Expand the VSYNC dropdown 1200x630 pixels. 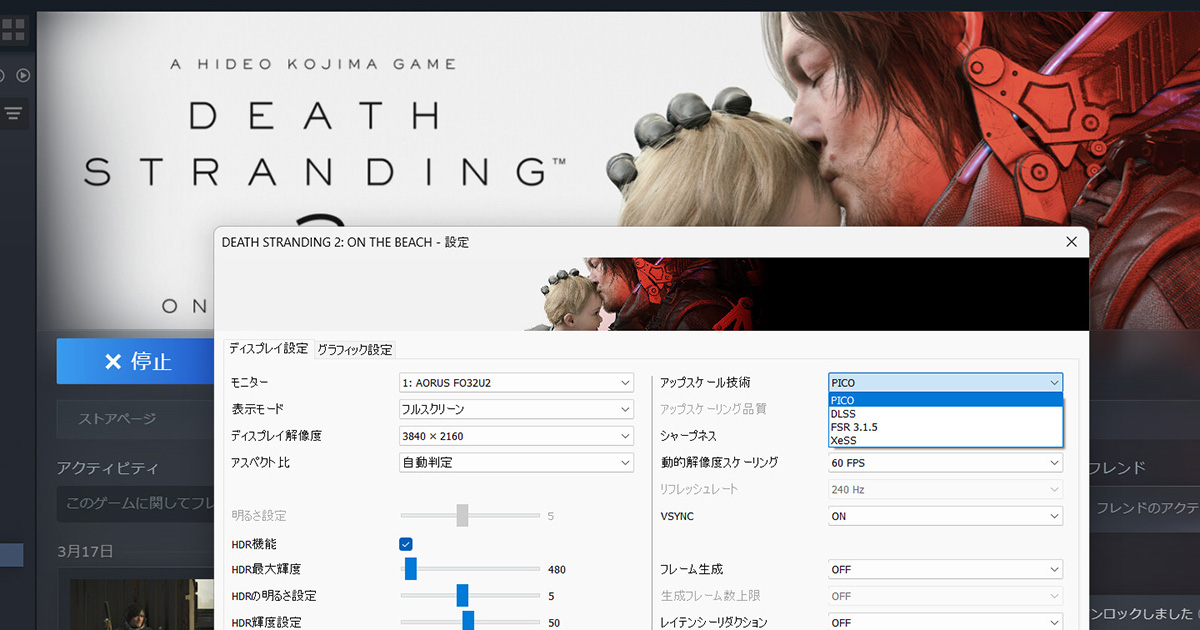click(945, 516)
